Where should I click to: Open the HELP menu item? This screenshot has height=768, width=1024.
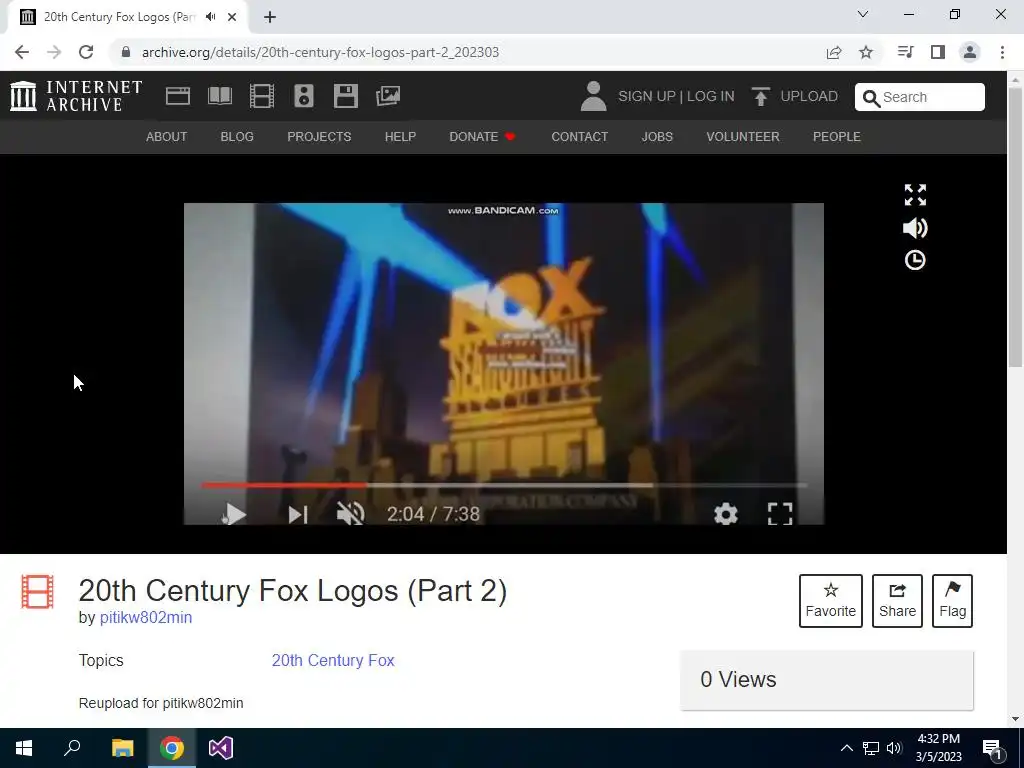pyautogui.click(x=400, y=136)
